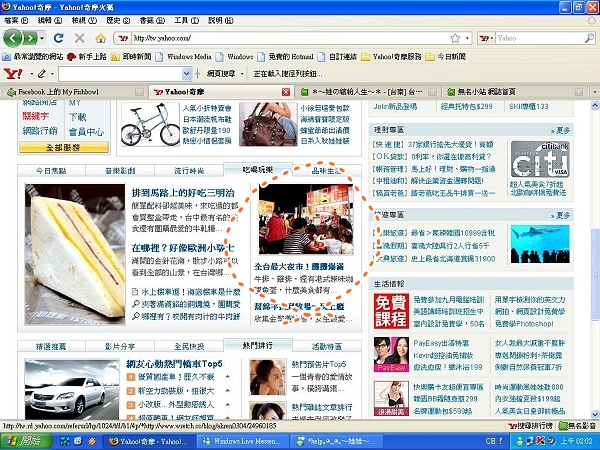
Task: Open the 說明 menu
Action: tap(220, 20)
